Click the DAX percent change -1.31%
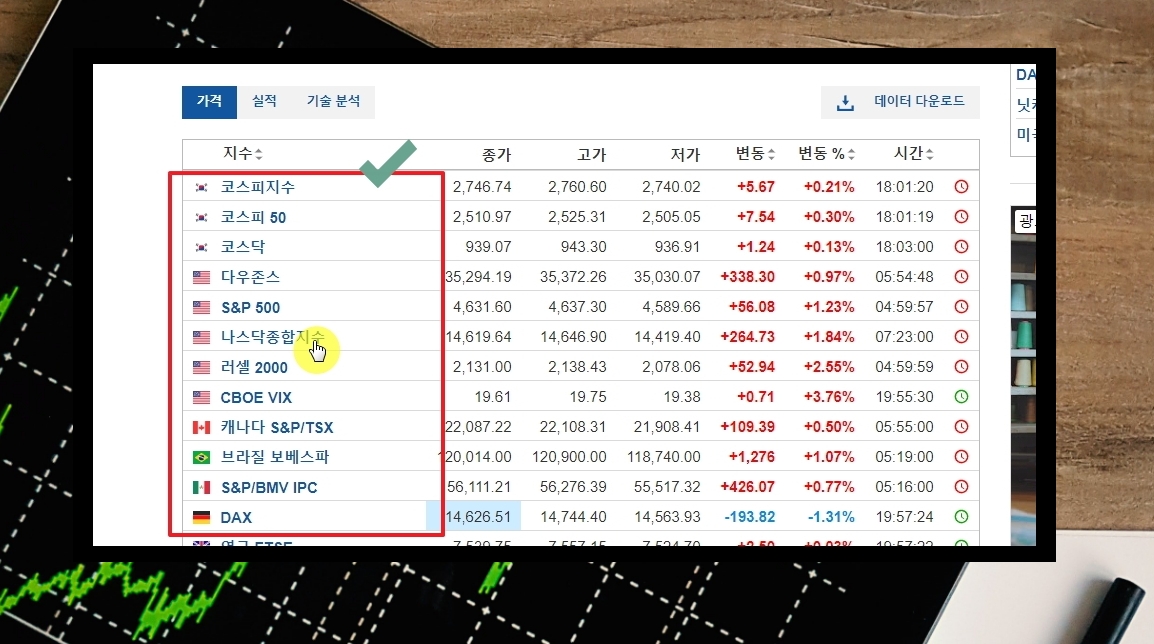The height and width of the screenshot is (644, 1154). [x=831, y=517]
